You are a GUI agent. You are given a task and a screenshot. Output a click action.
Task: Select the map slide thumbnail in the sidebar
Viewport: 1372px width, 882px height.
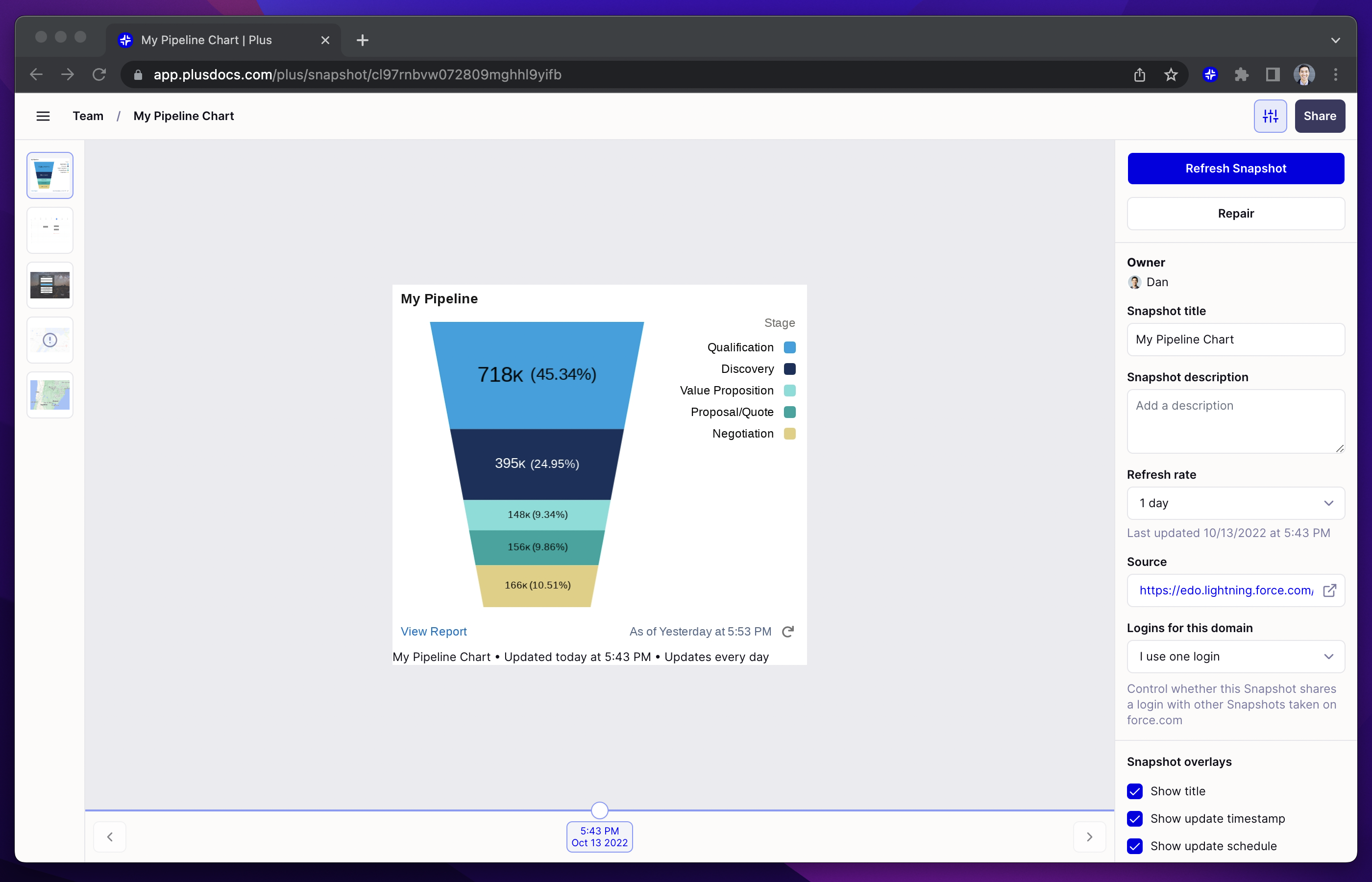coord(50,394)
